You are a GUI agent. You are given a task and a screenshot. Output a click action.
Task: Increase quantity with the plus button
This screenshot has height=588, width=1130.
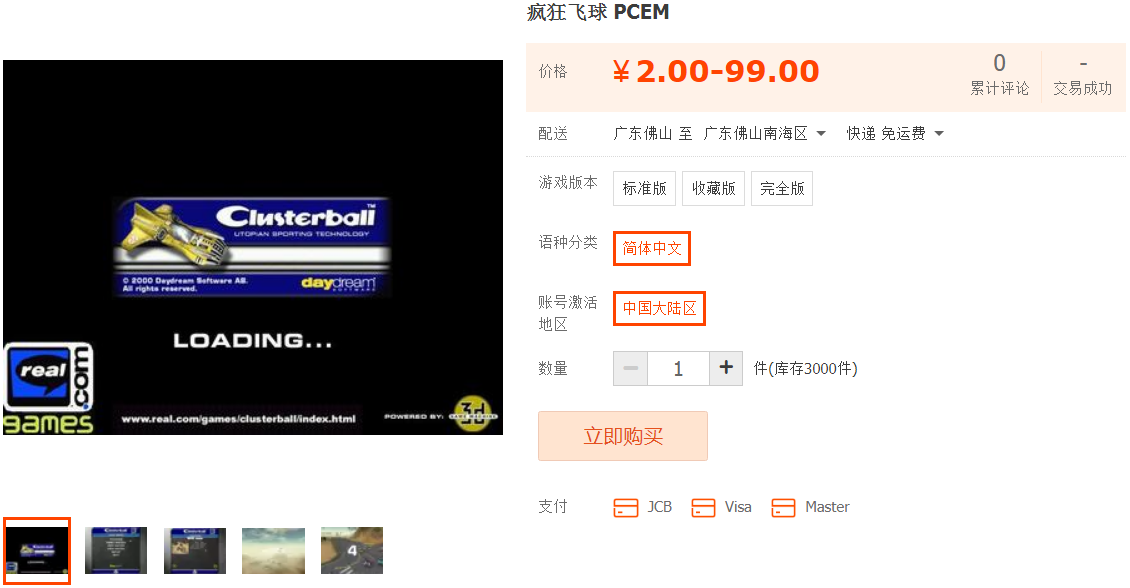pyautogui.click(x=726, y=368)
